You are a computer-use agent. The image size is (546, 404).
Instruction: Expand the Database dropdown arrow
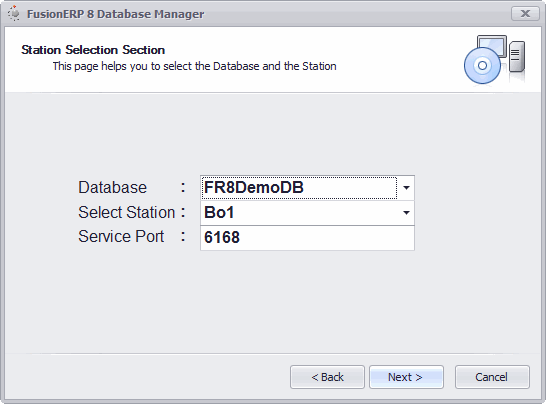point(406,188)
